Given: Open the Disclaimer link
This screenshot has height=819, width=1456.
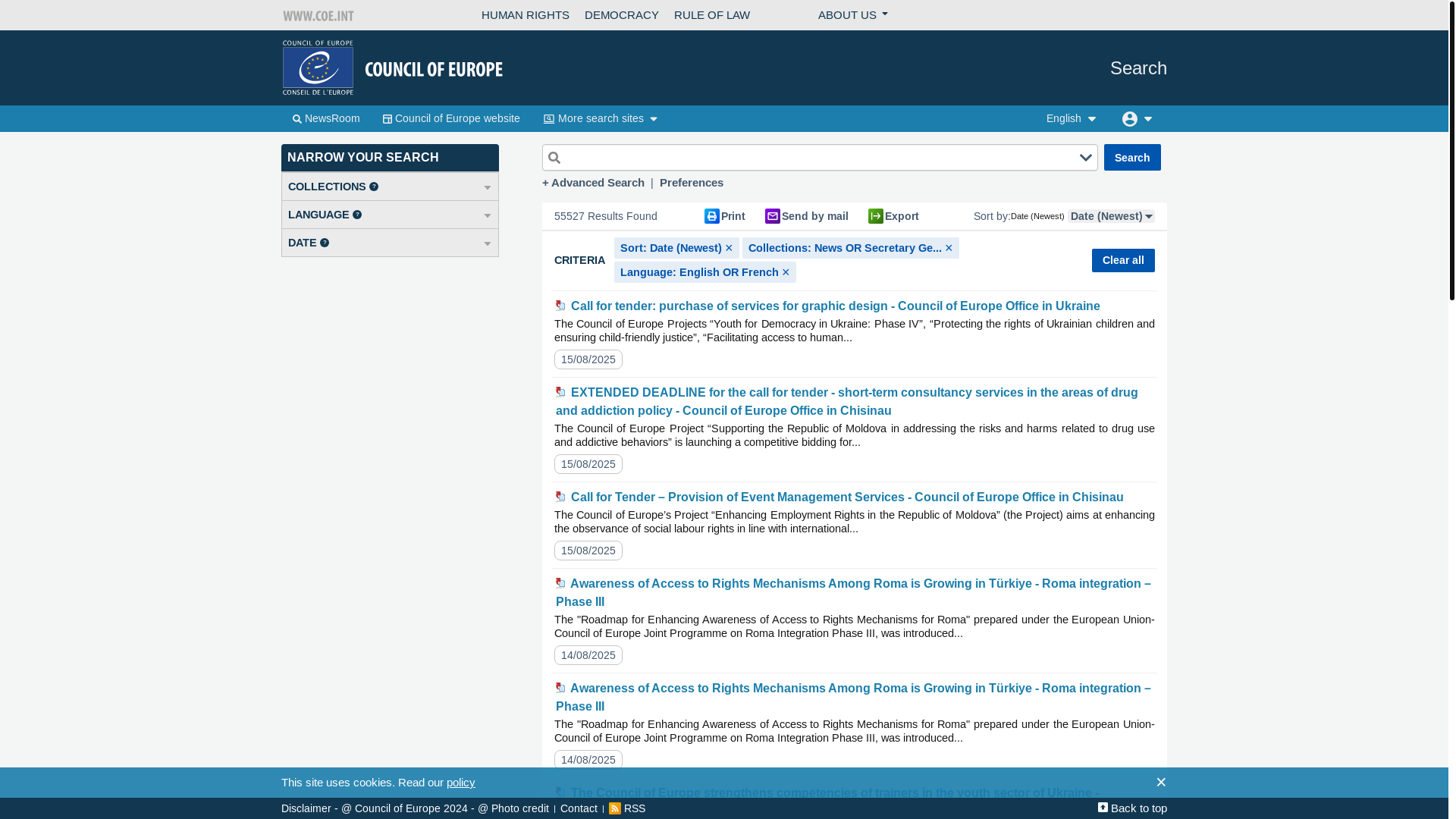Looking at the screenshot, I should click(x=306, y=808).
